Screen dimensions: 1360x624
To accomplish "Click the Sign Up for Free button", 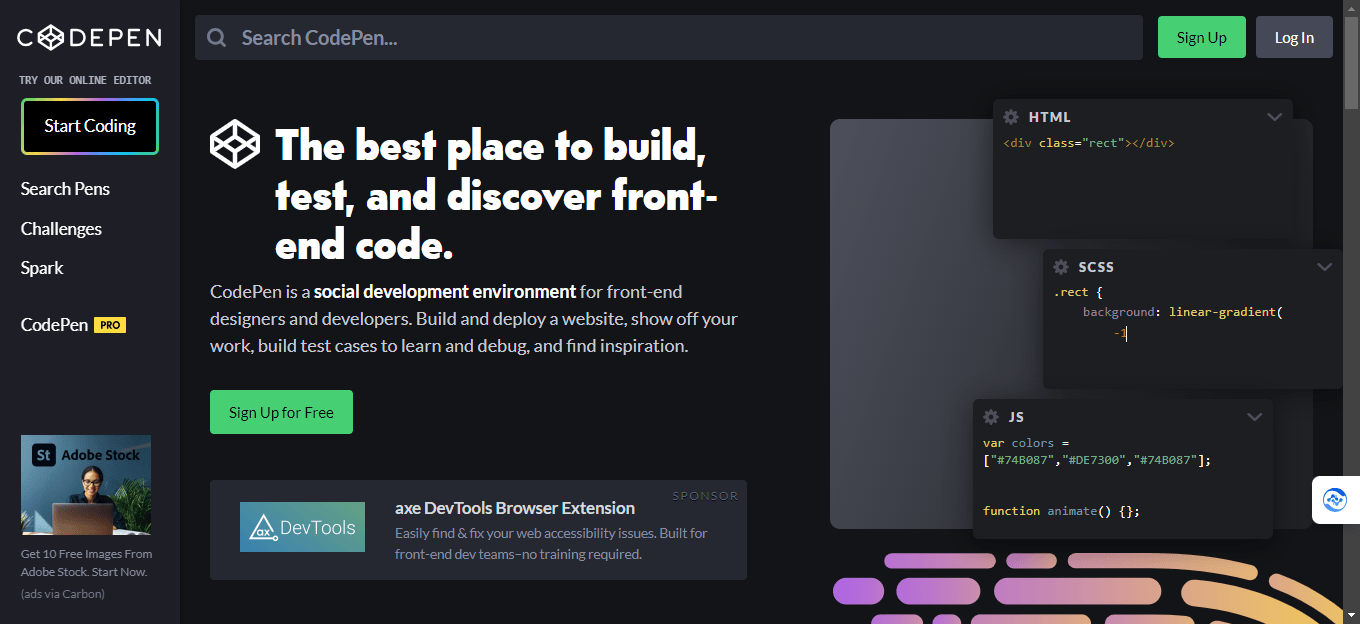I will pyautogui.click(x=281, y=412).
